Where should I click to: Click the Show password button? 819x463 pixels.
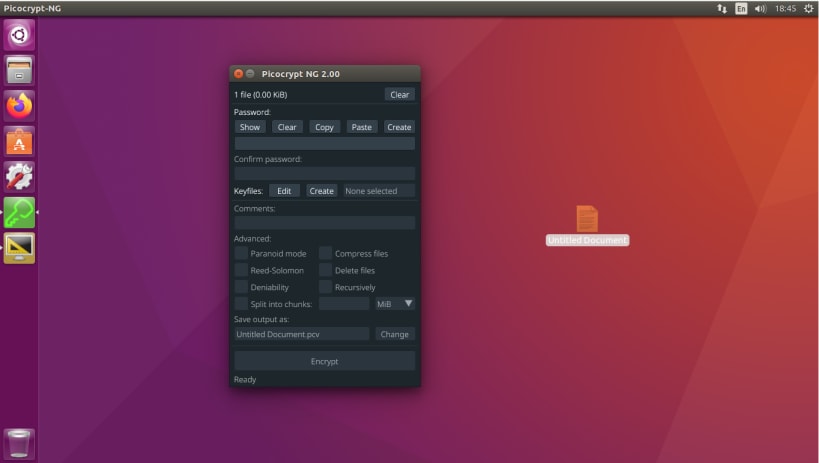pyautogui.click(x=250, y=127)
